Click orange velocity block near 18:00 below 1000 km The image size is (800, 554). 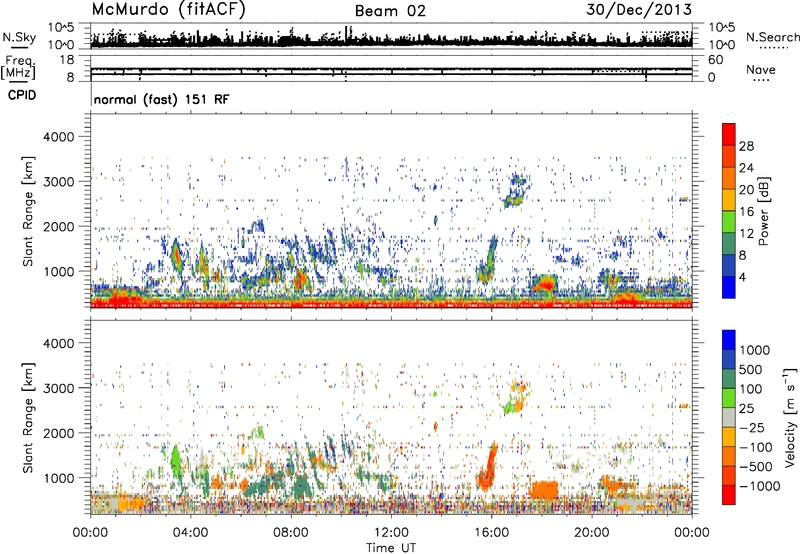click(544, 490)
